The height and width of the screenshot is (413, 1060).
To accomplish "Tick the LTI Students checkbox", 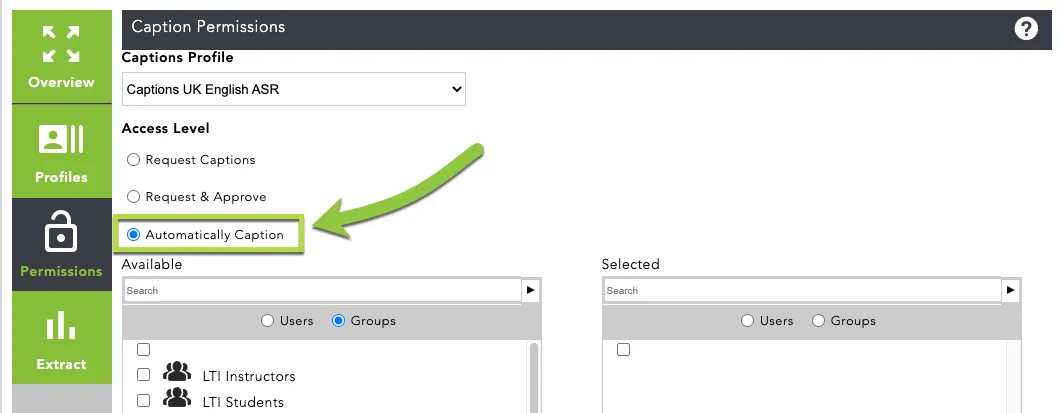I will (x=143, y=400).
